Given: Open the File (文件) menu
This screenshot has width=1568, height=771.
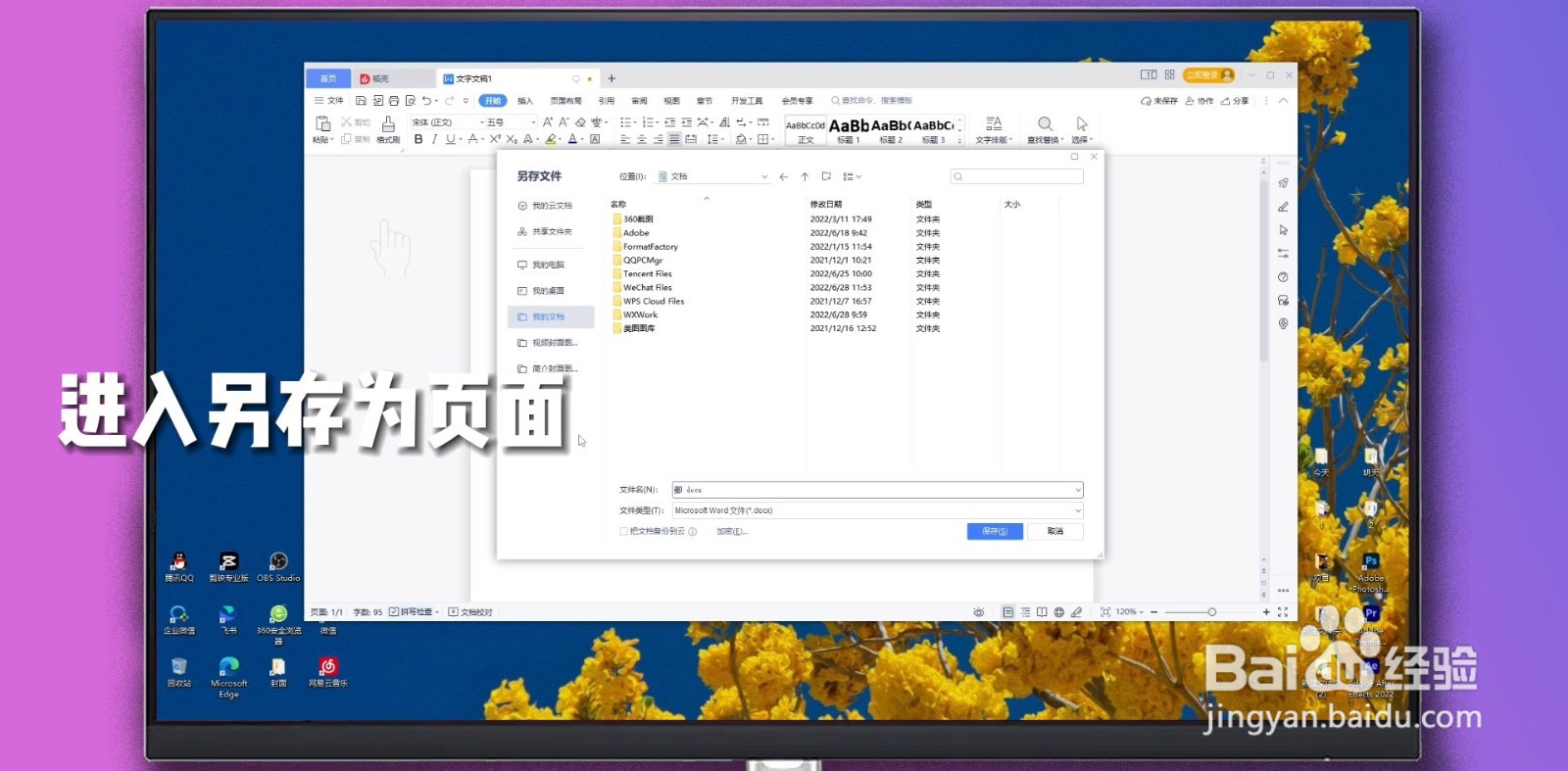Looking at the screenshot, I should point(329,101).
